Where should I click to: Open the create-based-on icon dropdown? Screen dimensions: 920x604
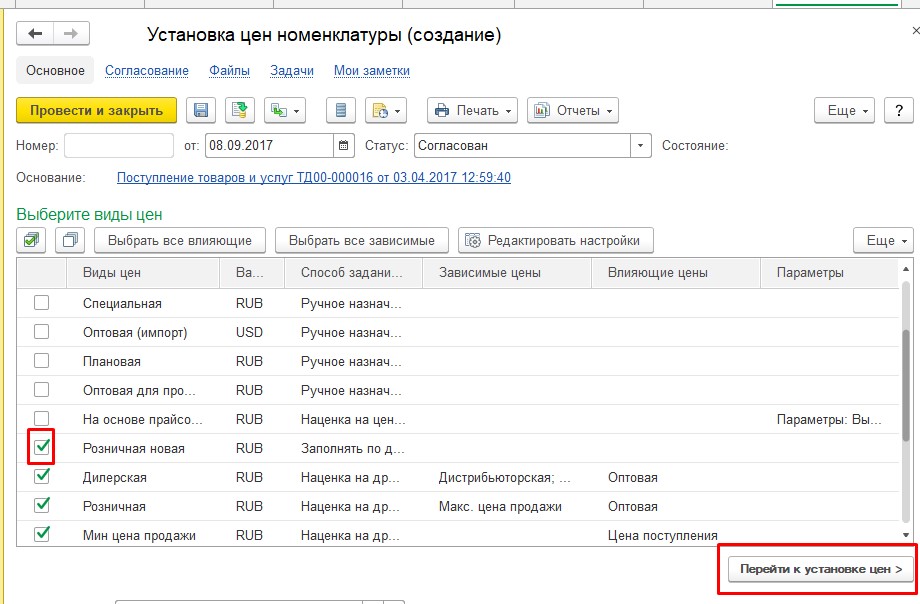[x=285, y=110]
